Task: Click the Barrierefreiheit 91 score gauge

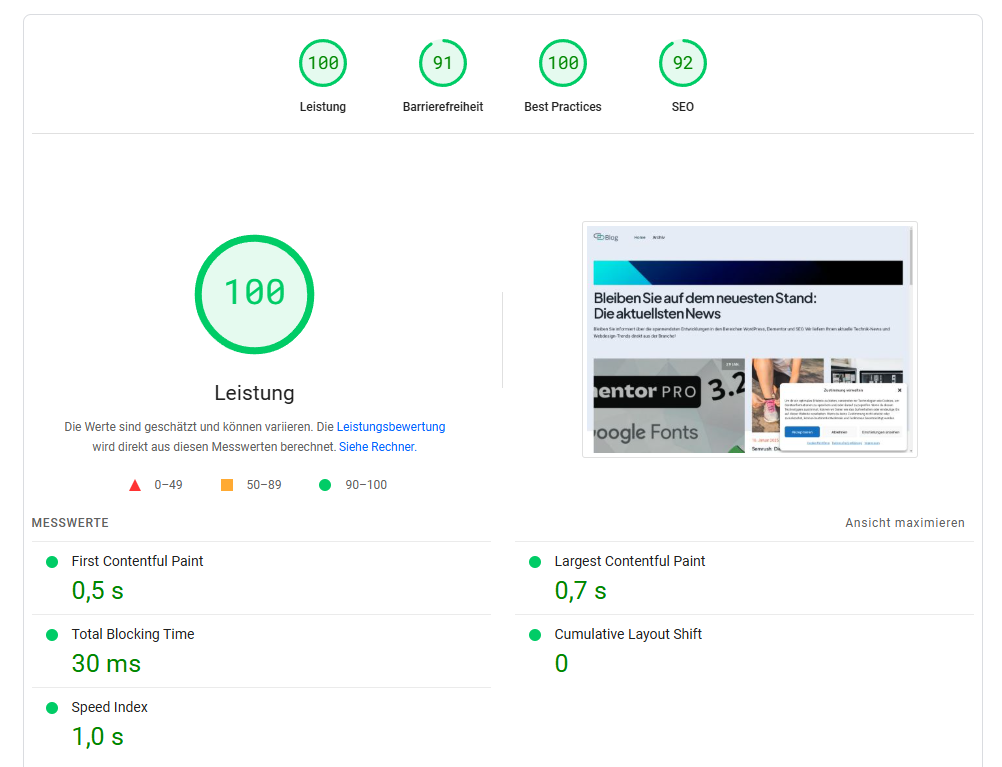Action: point(442,62)
